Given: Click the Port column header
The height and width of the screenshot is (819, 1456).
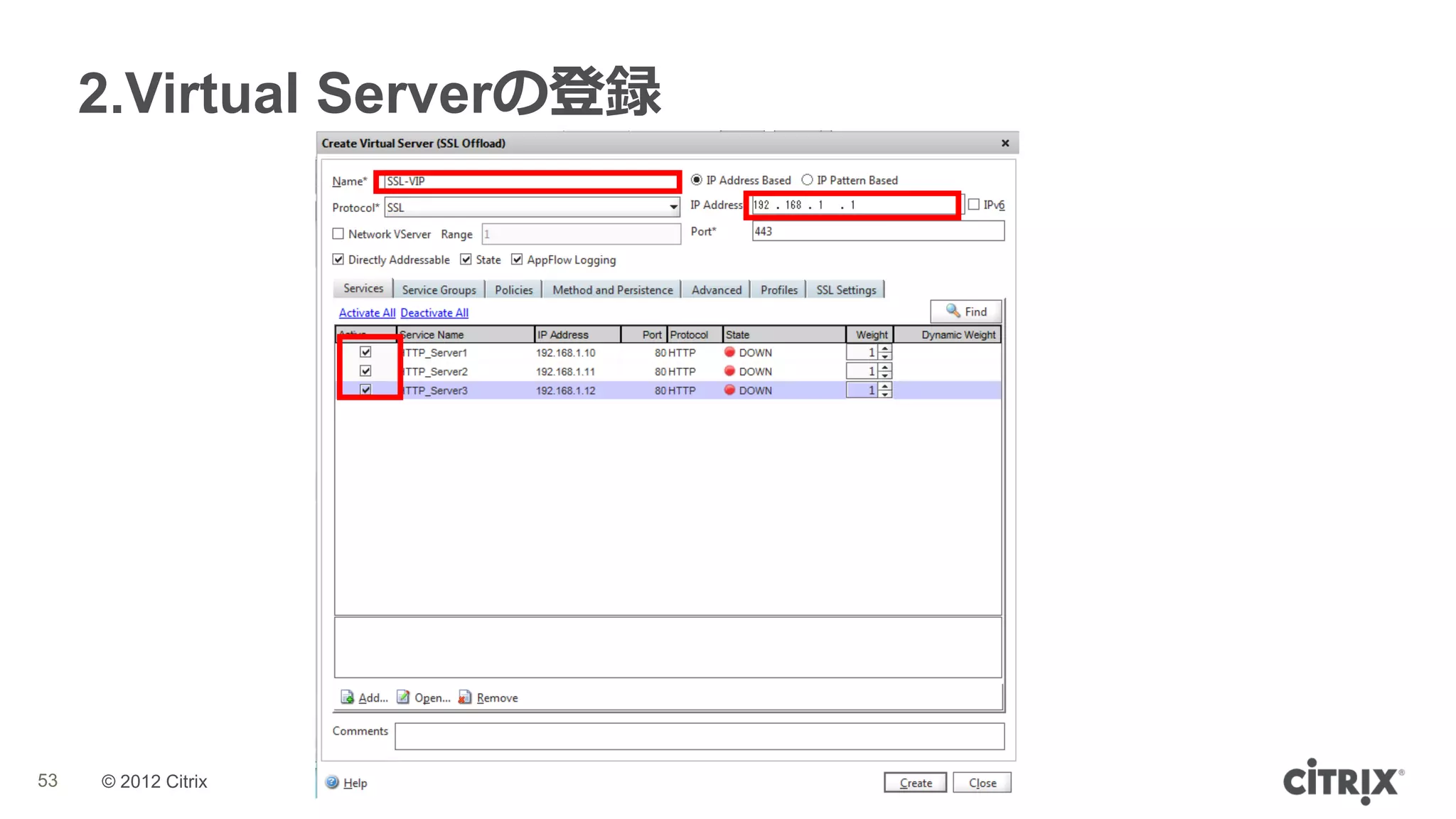Looking at the screenshot, I should click(644, 334).
